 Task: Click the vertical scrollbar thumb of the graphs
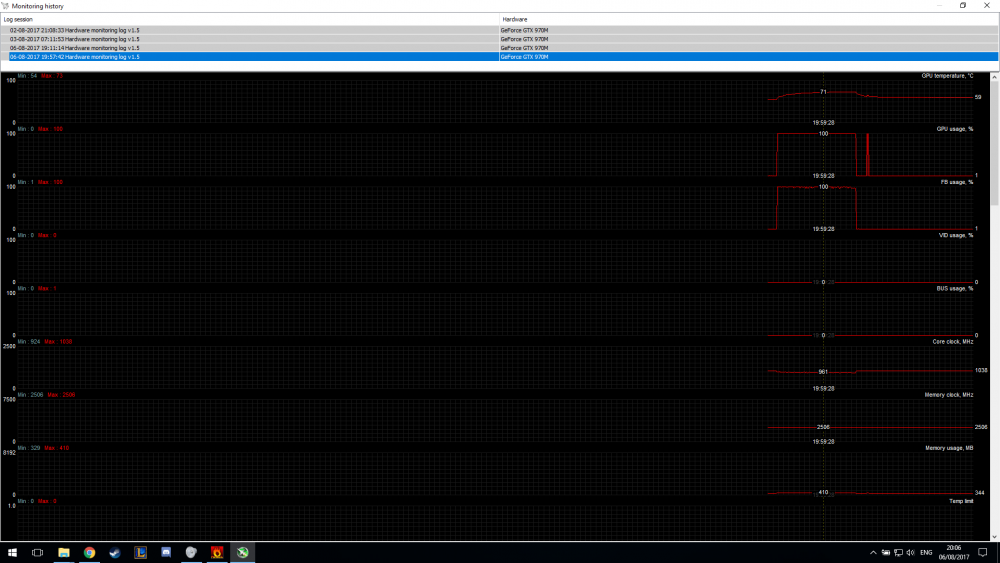(994, 143)
